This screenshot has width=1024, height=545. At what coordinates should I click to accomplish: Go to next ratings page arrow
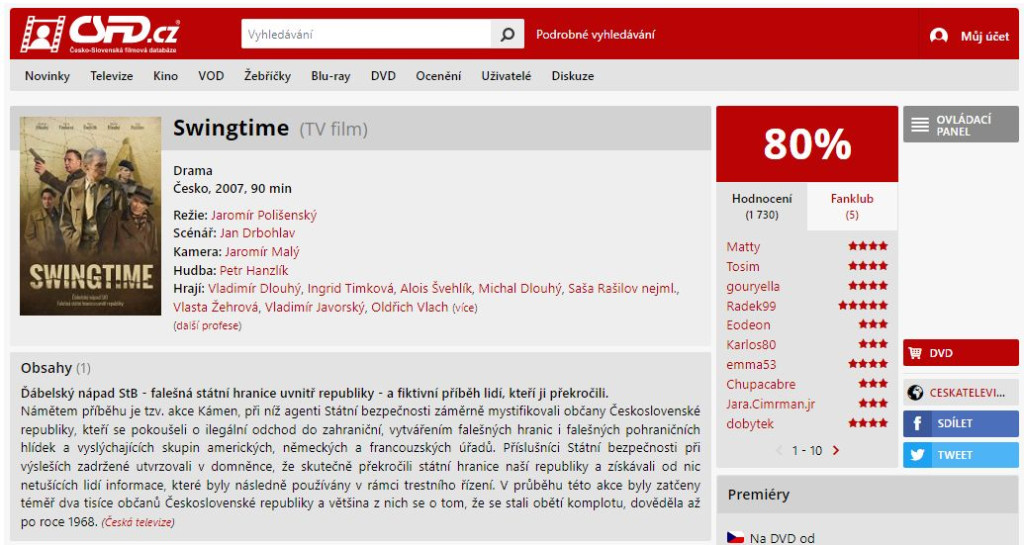(835, 450)
